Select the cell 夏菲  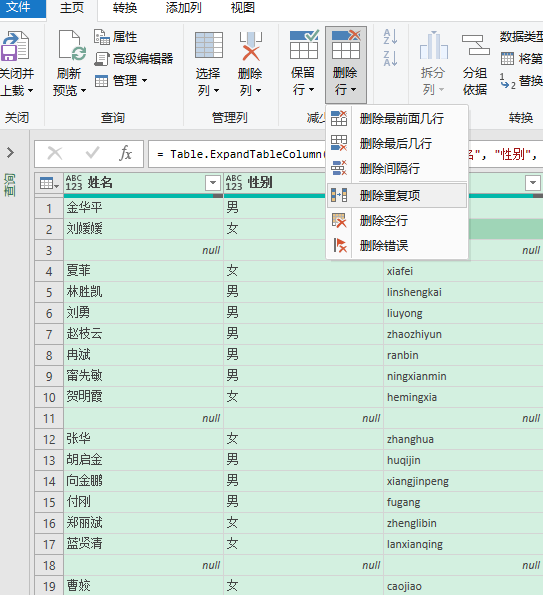(143, 271)
